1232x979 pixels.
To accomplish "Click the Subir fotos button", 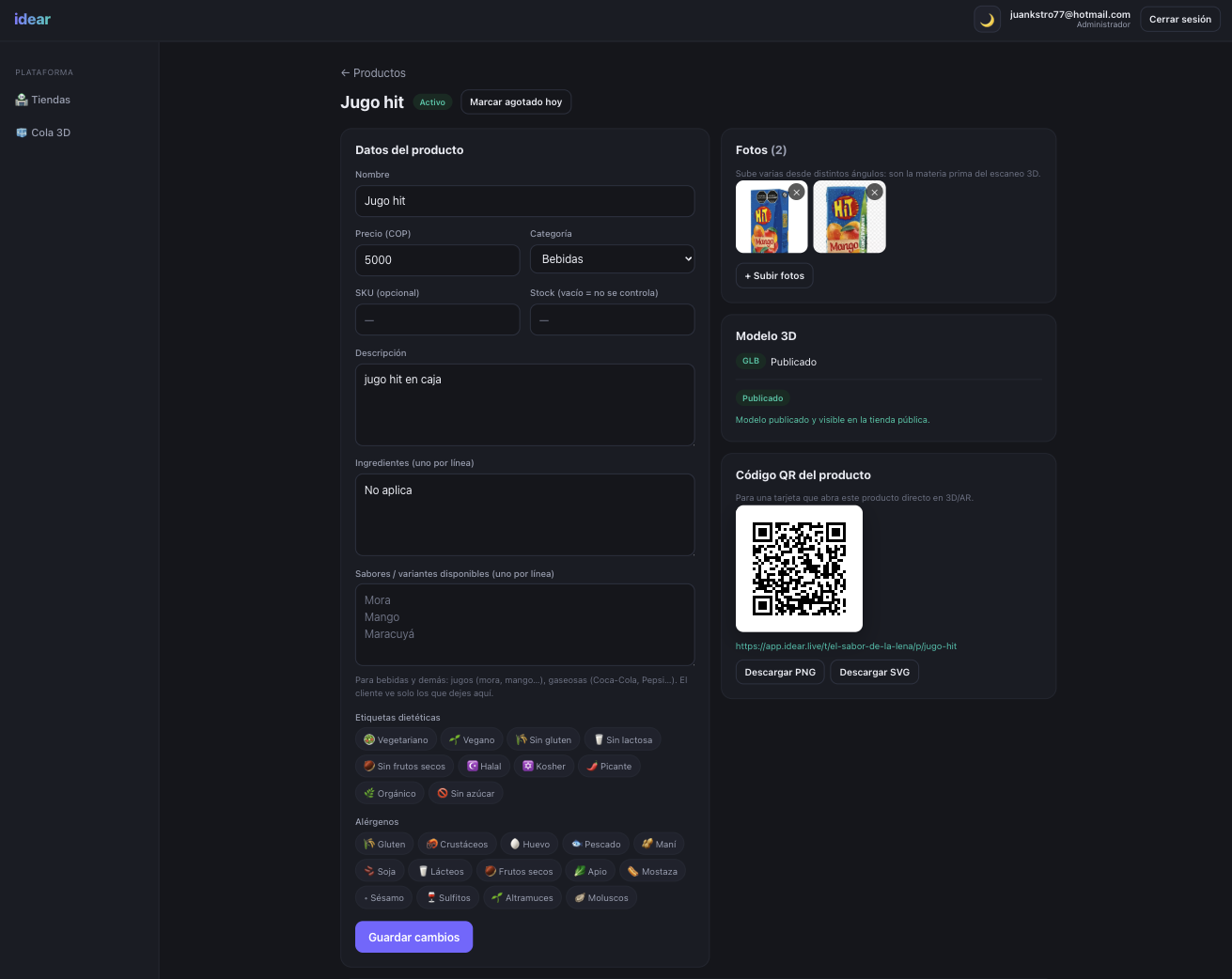I will coord(774,276).
